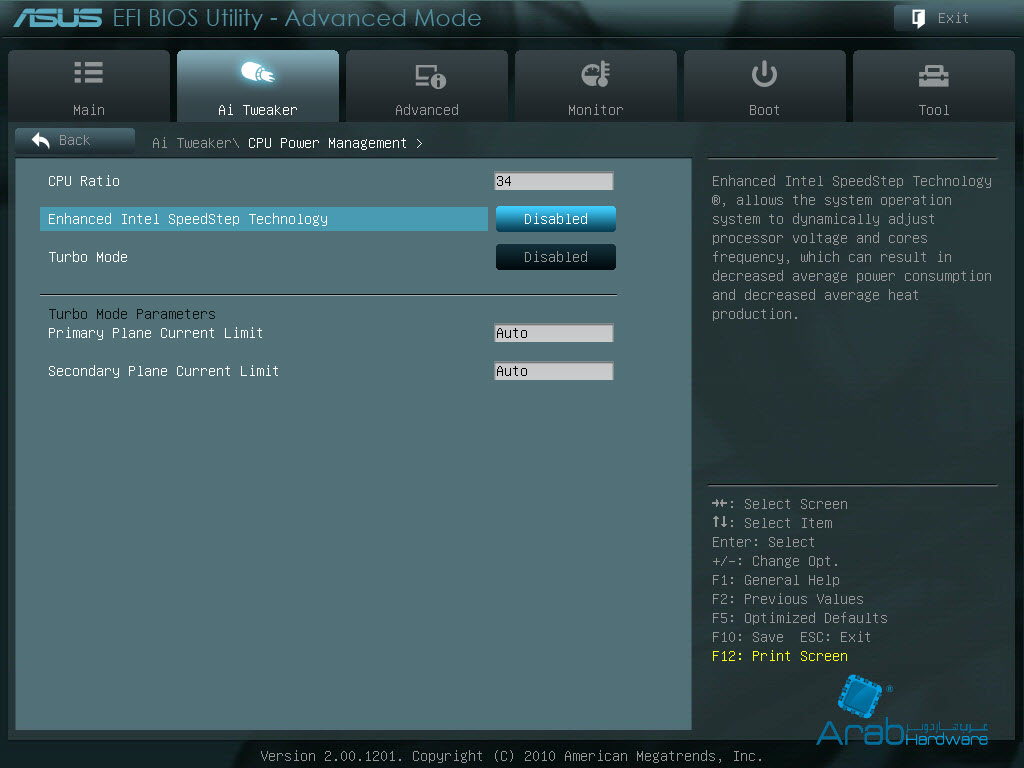
Task: Open the Boot tab power icon
Action: (764, 74)
